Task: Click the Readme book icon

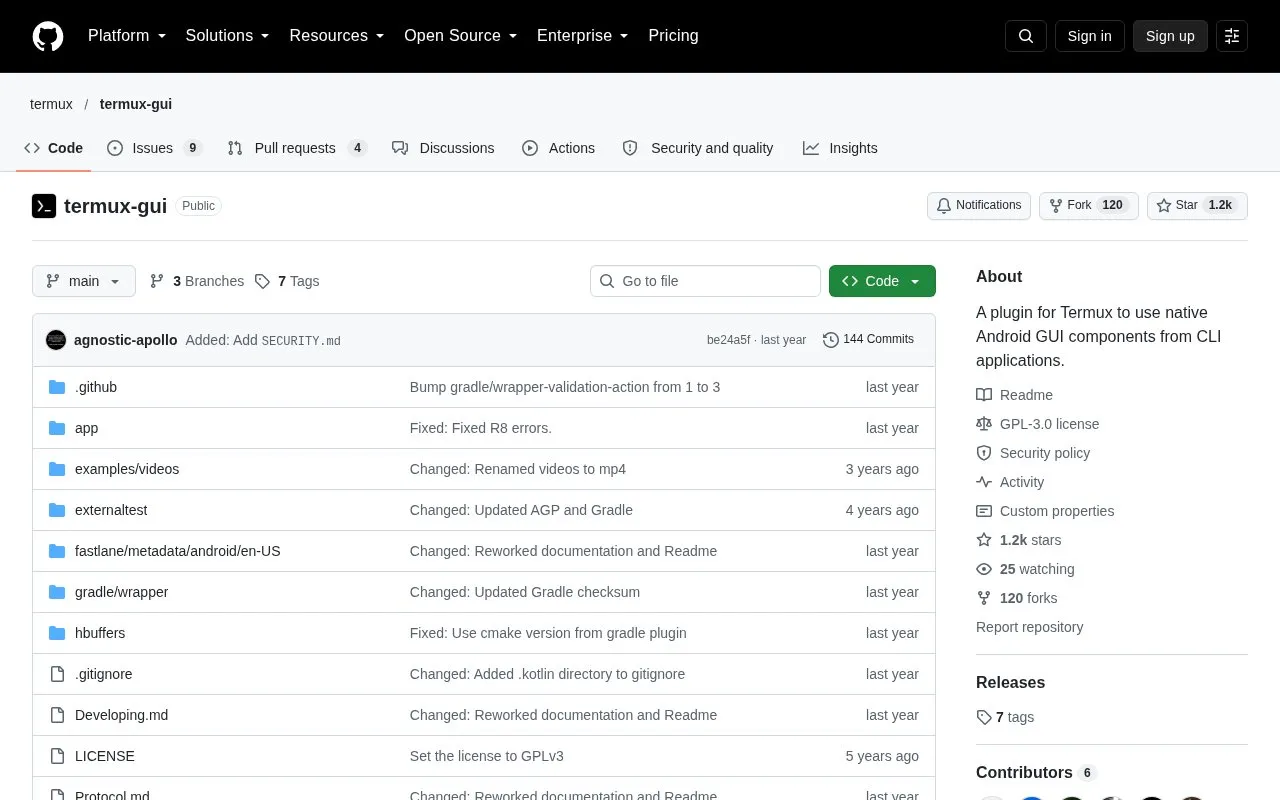Action: [984, 395]
